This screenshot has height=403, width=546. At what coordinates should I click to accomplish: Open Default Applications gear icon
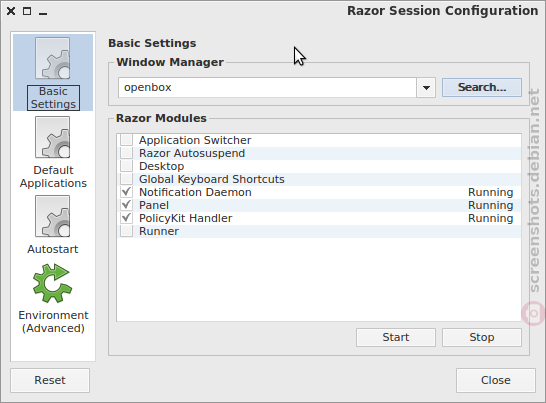tap(53, 137)
